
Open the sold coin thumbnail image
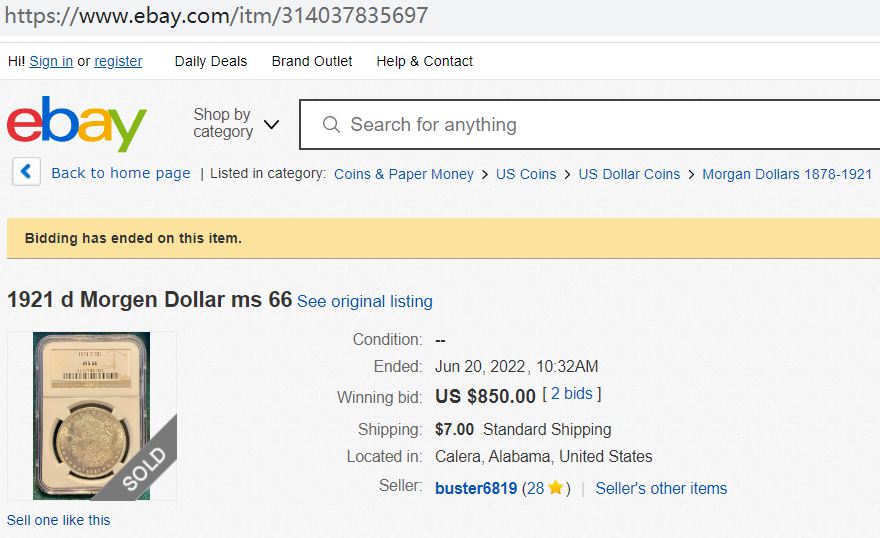point(91,415)
